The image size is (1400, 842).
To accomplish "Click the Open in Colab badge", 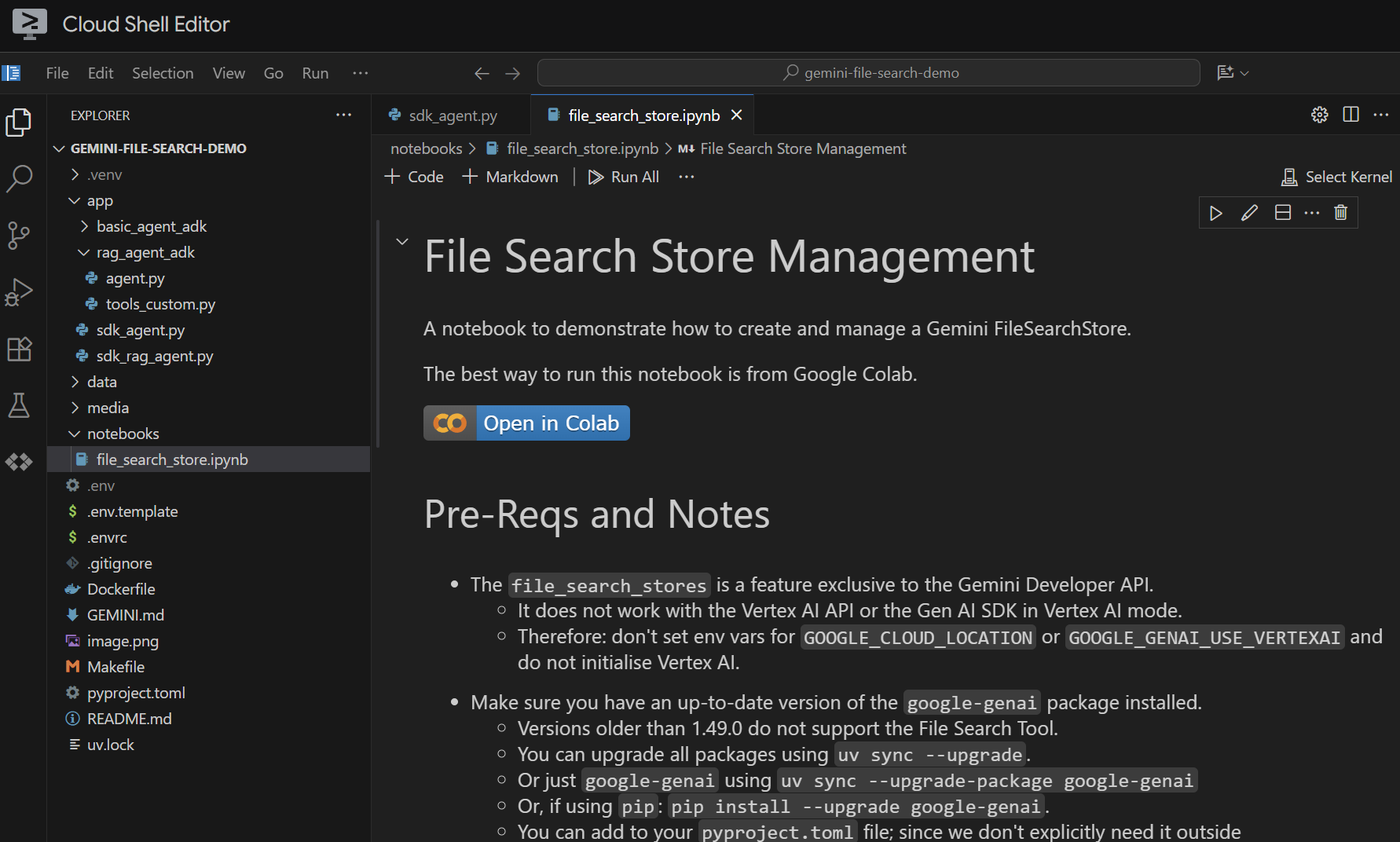I will [x=526, y=423].
